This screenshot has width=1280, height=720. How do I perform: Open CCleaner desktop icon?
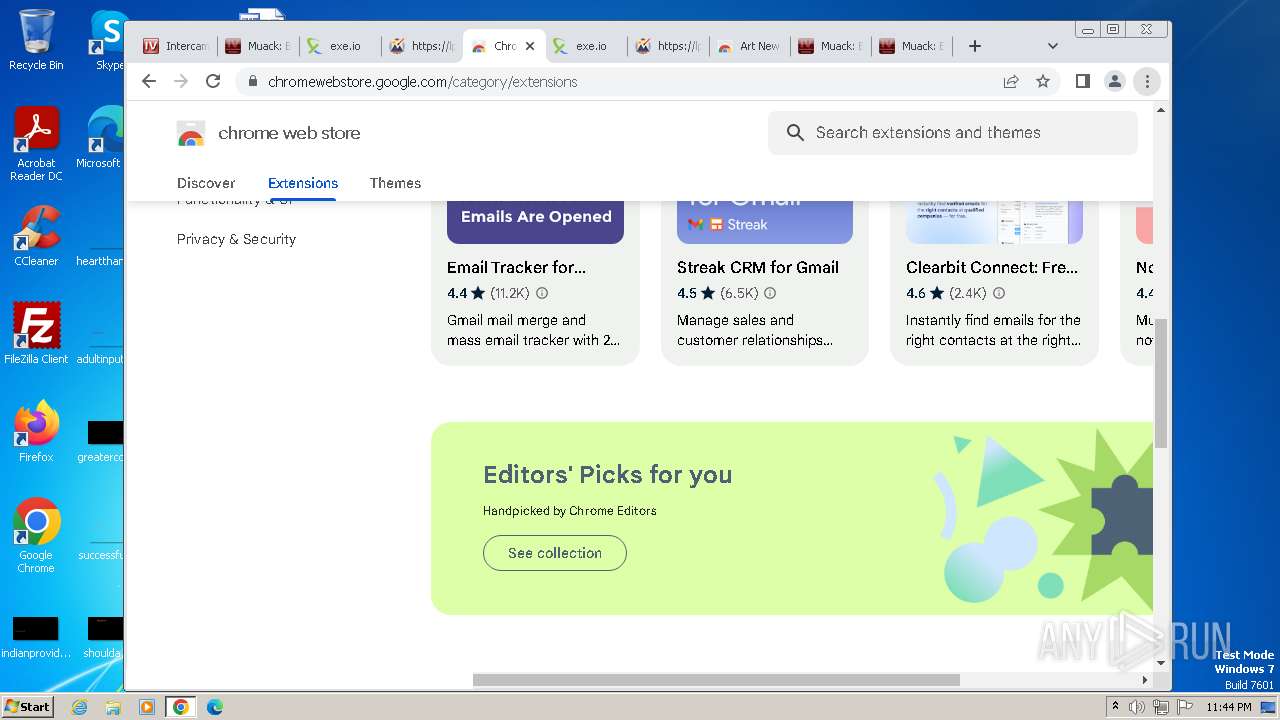[x=36, y=236]
